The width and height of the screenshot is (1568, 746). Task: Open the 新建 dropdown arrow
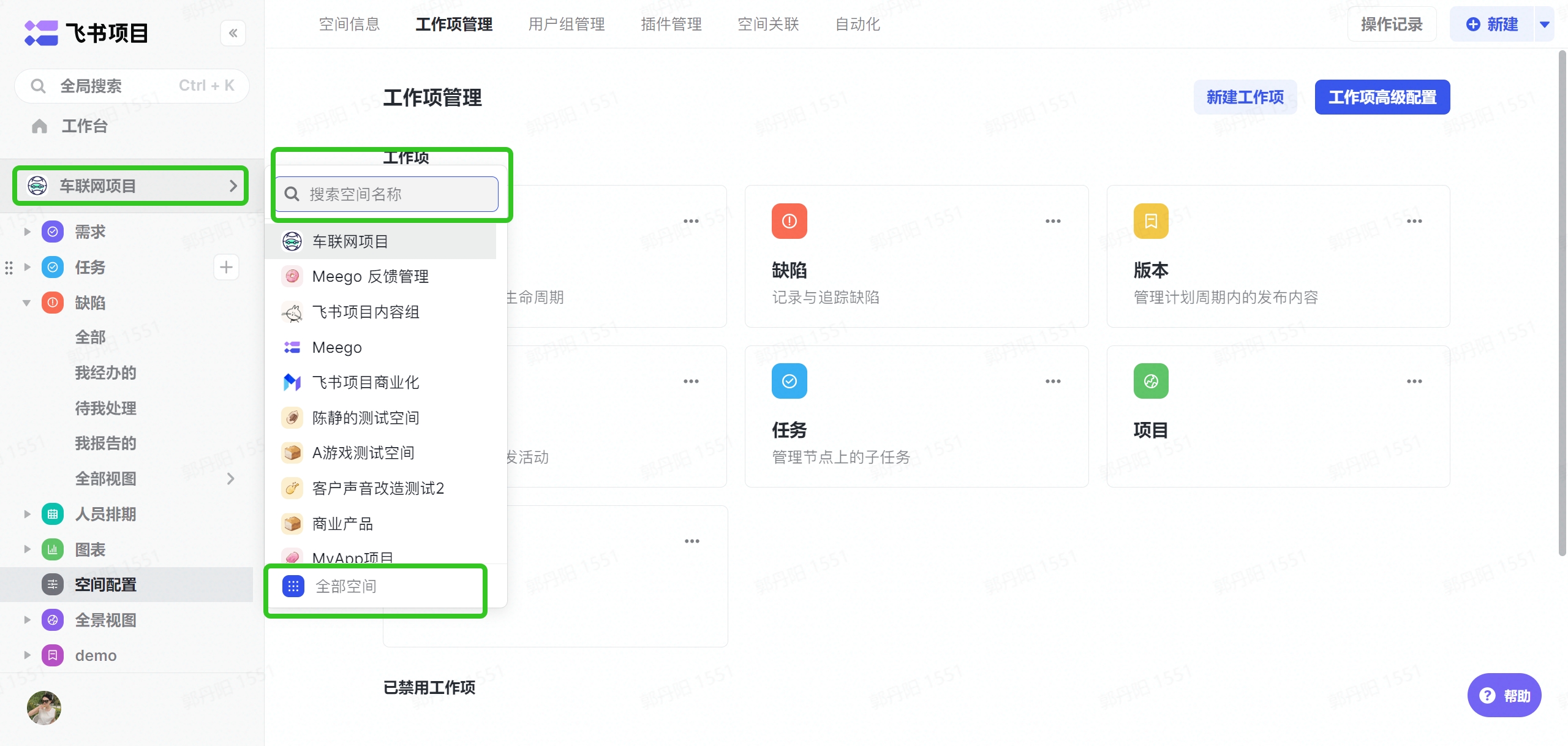point(1545,24)
